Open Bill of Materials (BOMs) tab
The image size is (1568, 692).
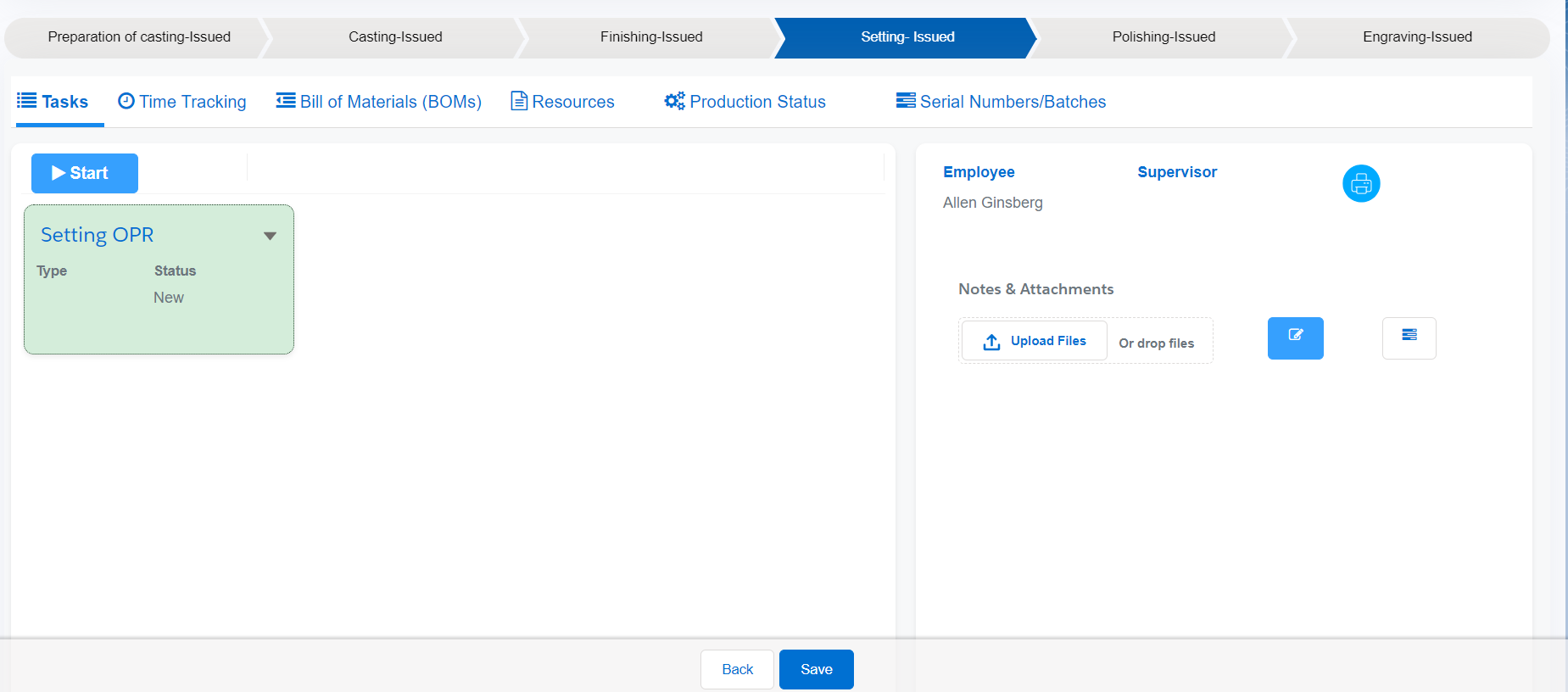click(378, 102)
